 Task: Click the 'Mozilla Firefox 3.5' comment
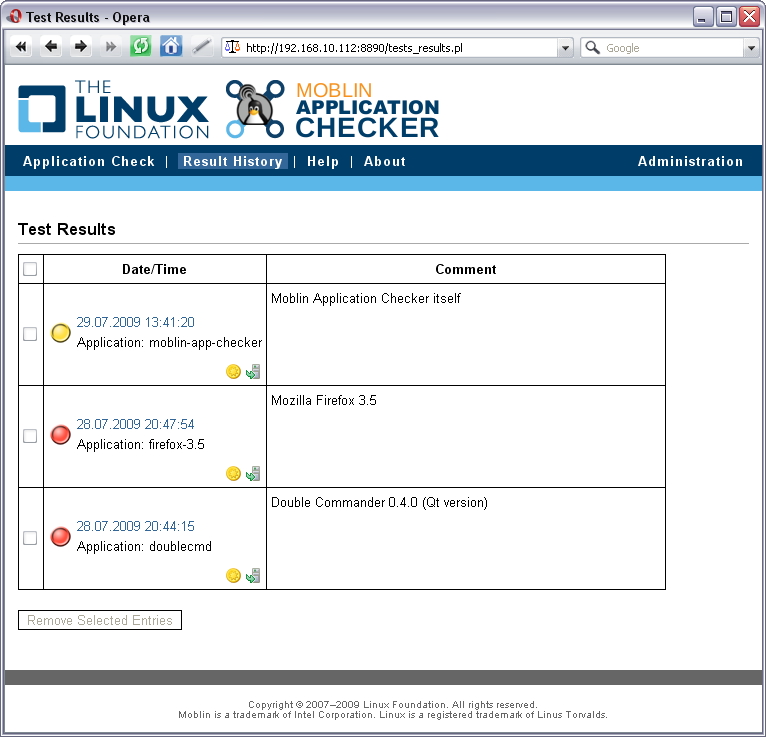pyautogui.click(x=324, y=400)
